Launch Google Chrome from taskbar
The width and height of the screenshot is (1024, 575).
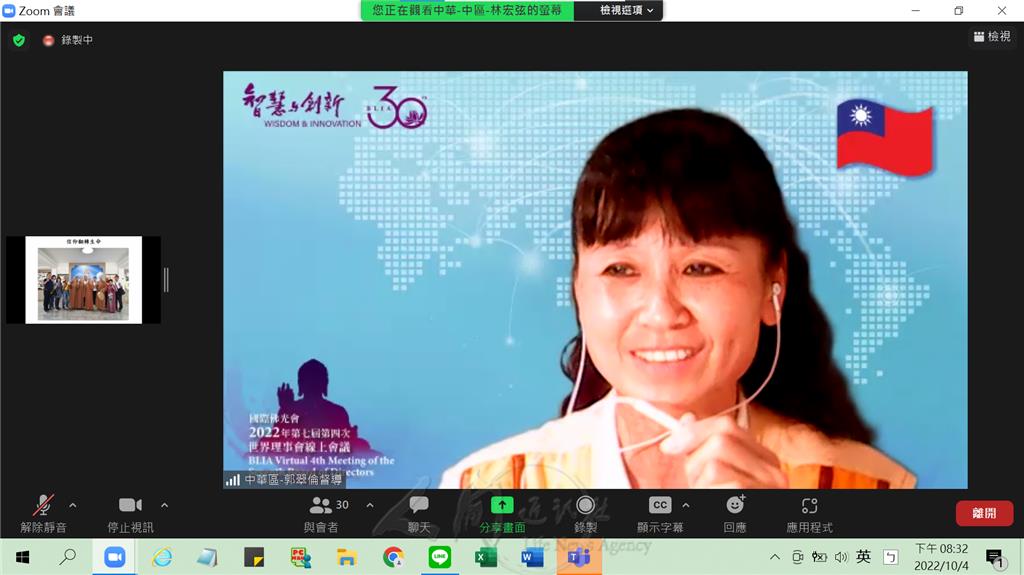(x=392, y=557)
